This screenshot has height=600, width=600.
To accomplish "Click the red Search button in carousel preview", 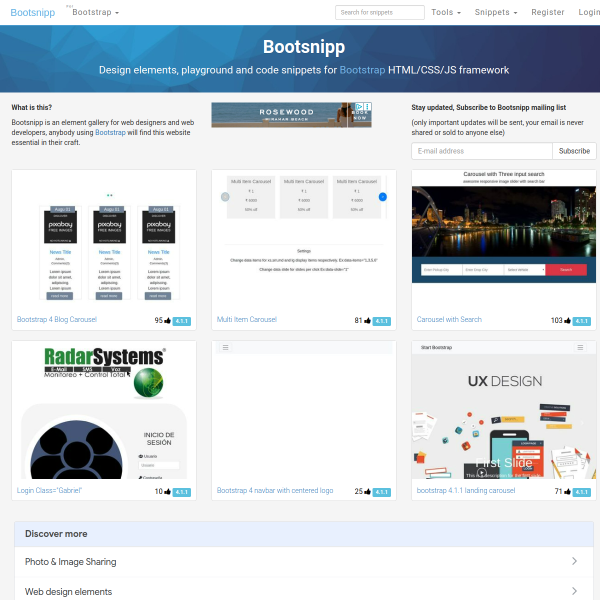I will [566, 270].
